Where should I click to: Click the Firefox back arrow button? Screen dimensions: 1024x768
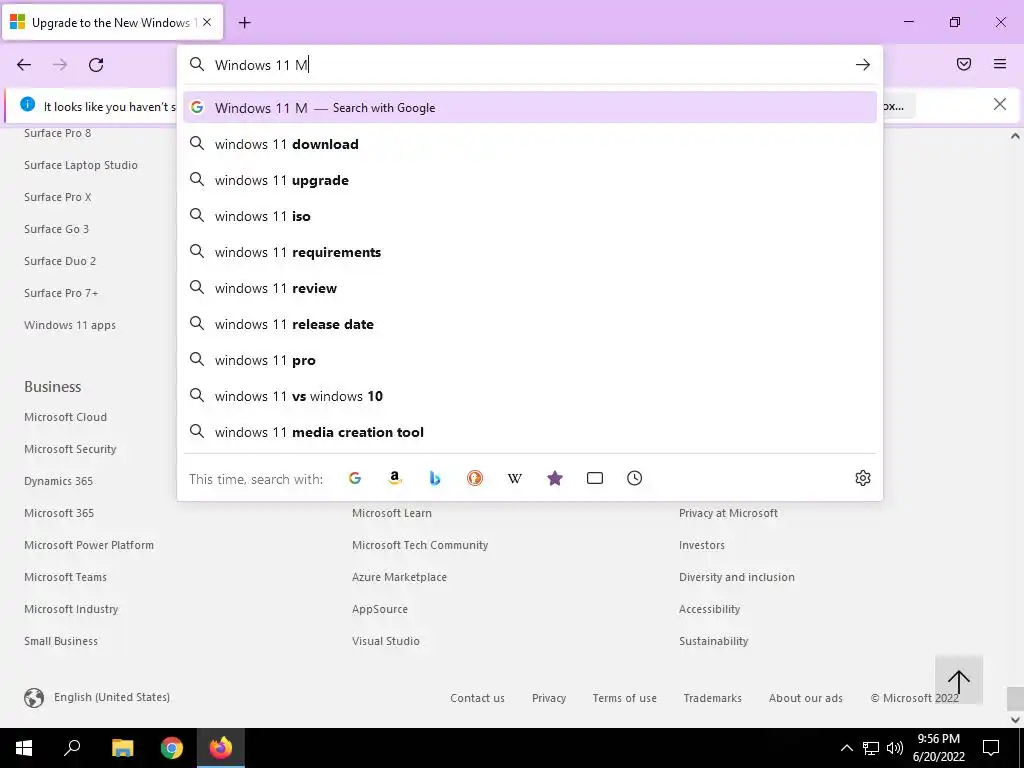(24, 65)
